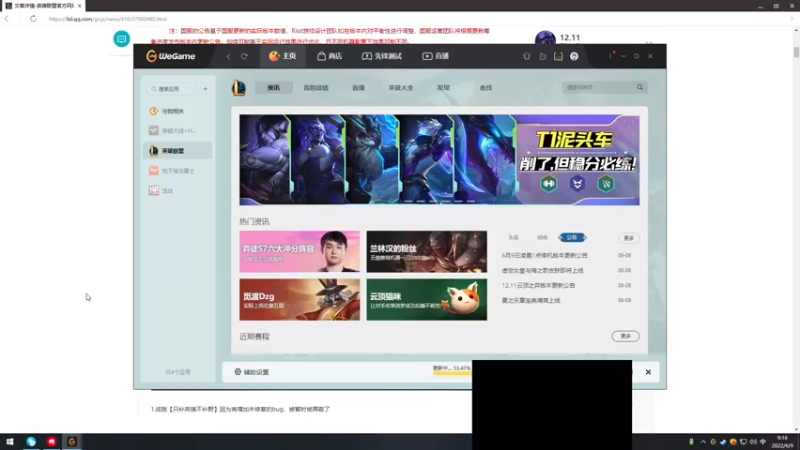Select 与我相关 in the sidebar
The height and width of the screenshot is (450, 800).
pyautogui.click(x=178, y=111)
